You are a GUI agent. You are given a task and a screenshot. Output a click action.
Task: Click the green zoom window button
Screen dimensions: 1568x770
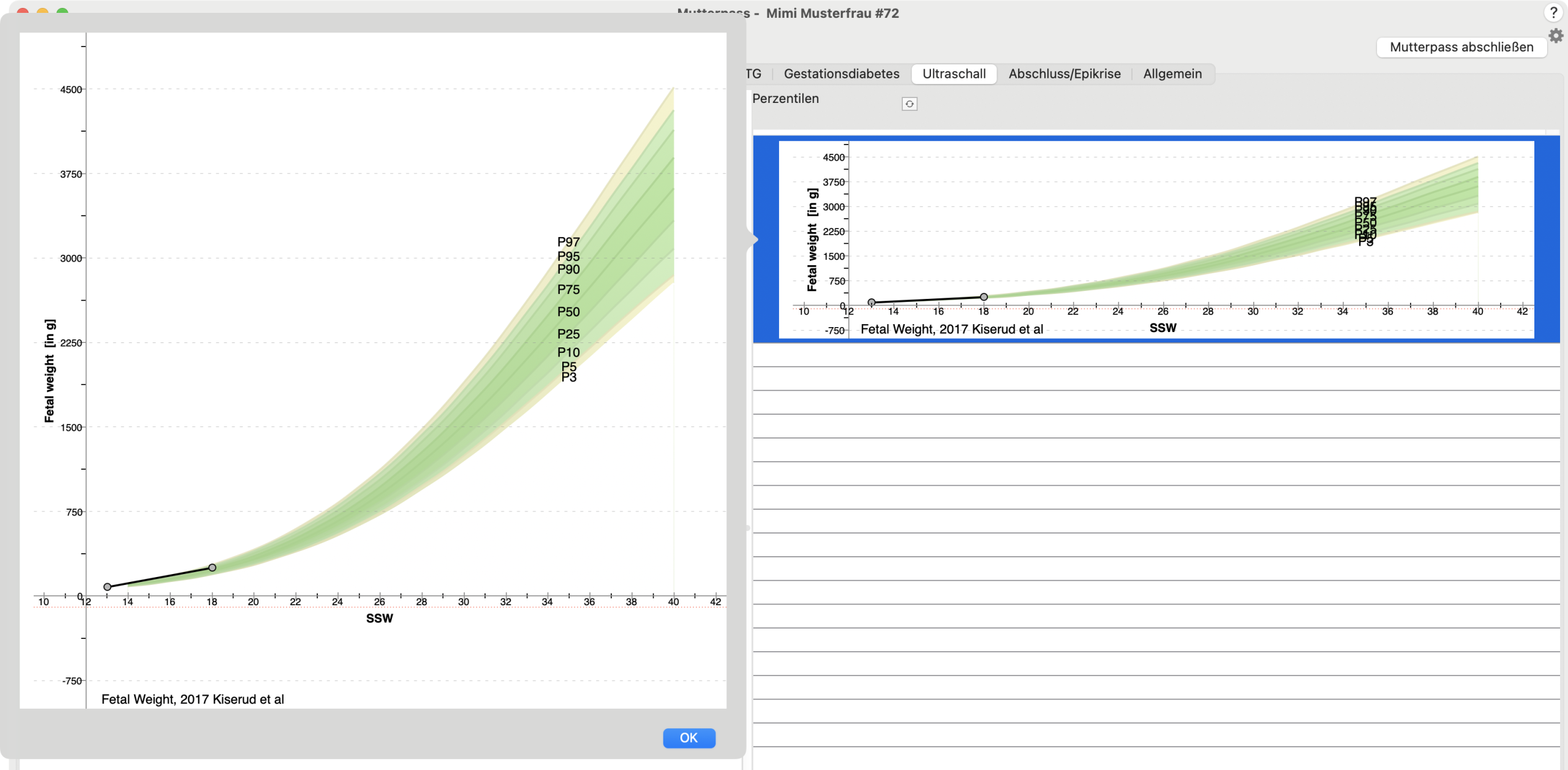click(x=62, y=12)
